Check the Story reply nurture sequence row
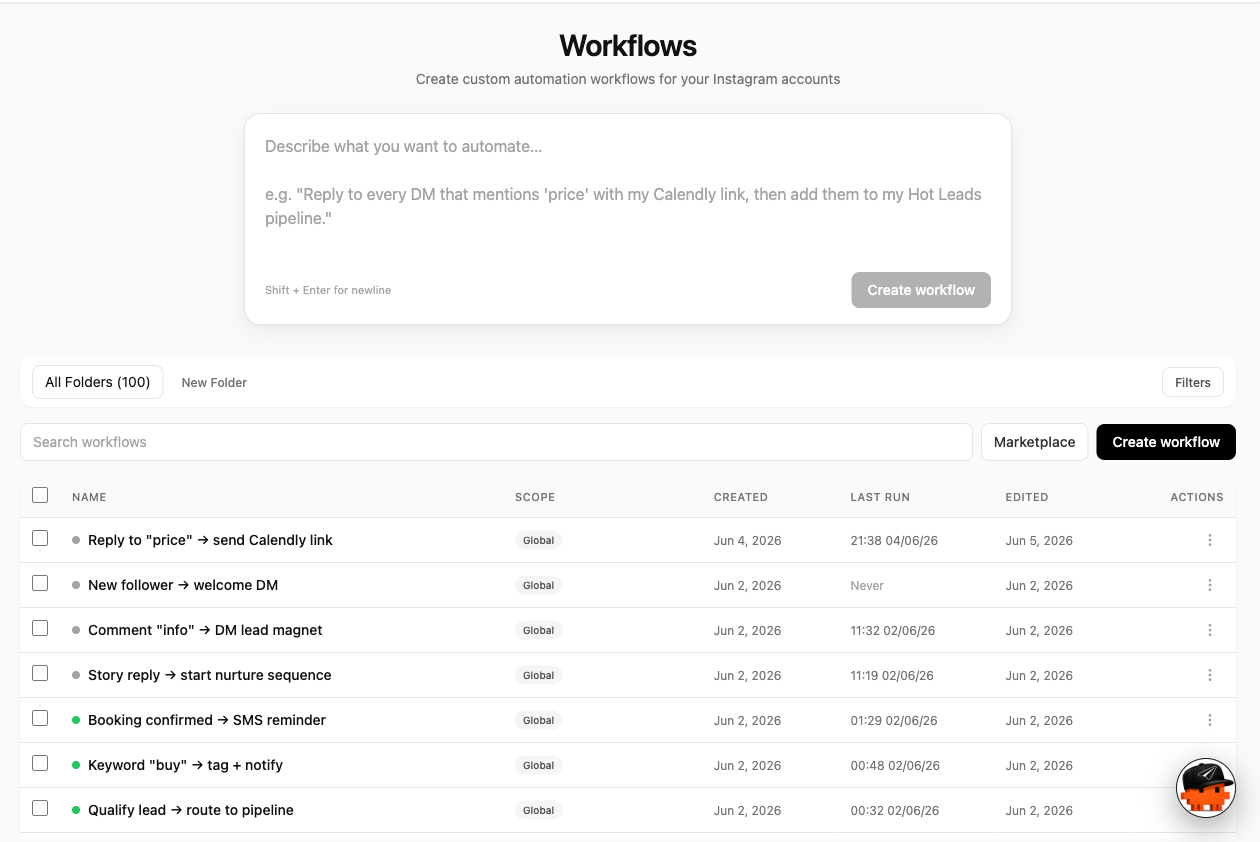The width and height of the screenshot is (1260, 842). (40, 673)
